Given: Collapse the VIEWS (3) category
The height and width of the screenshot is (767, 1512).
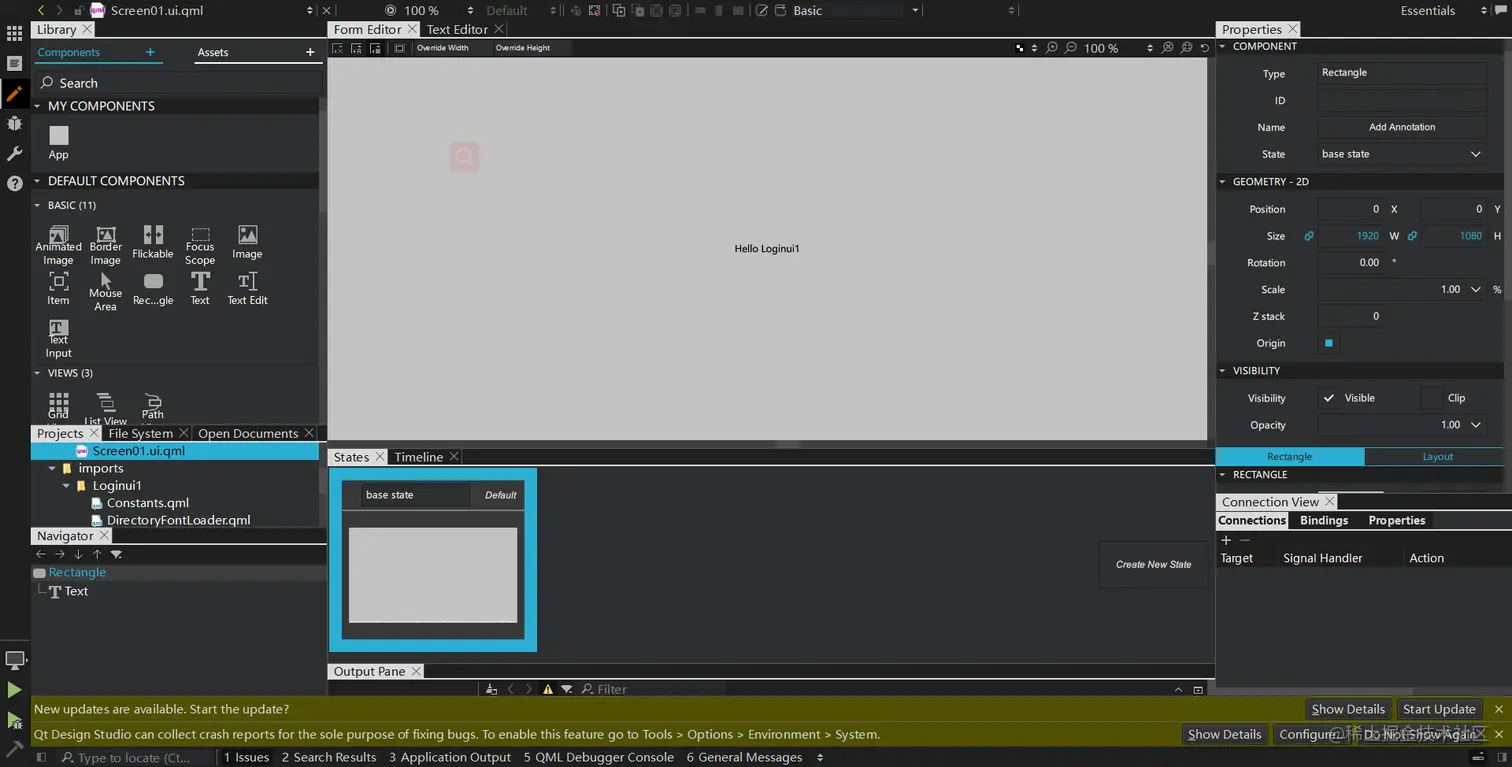Looking at the screenshot, I should tap(38, 373).
